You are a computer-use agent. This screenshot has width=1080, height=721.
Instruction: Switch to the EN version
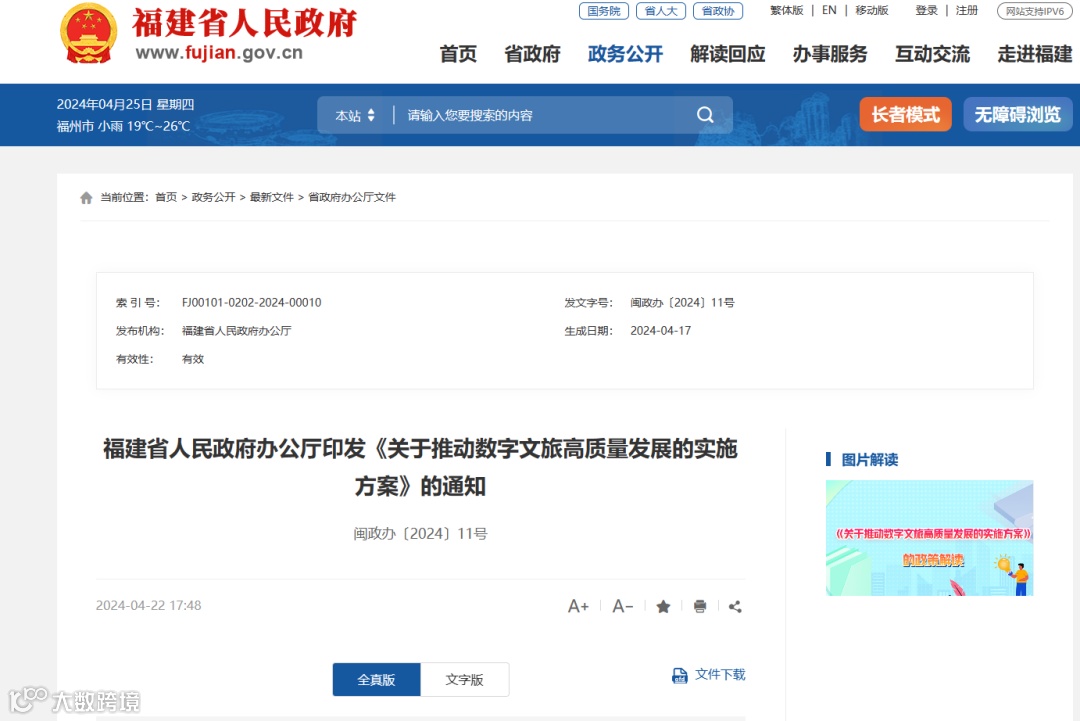pyautogui.click(x=829, y=10)
